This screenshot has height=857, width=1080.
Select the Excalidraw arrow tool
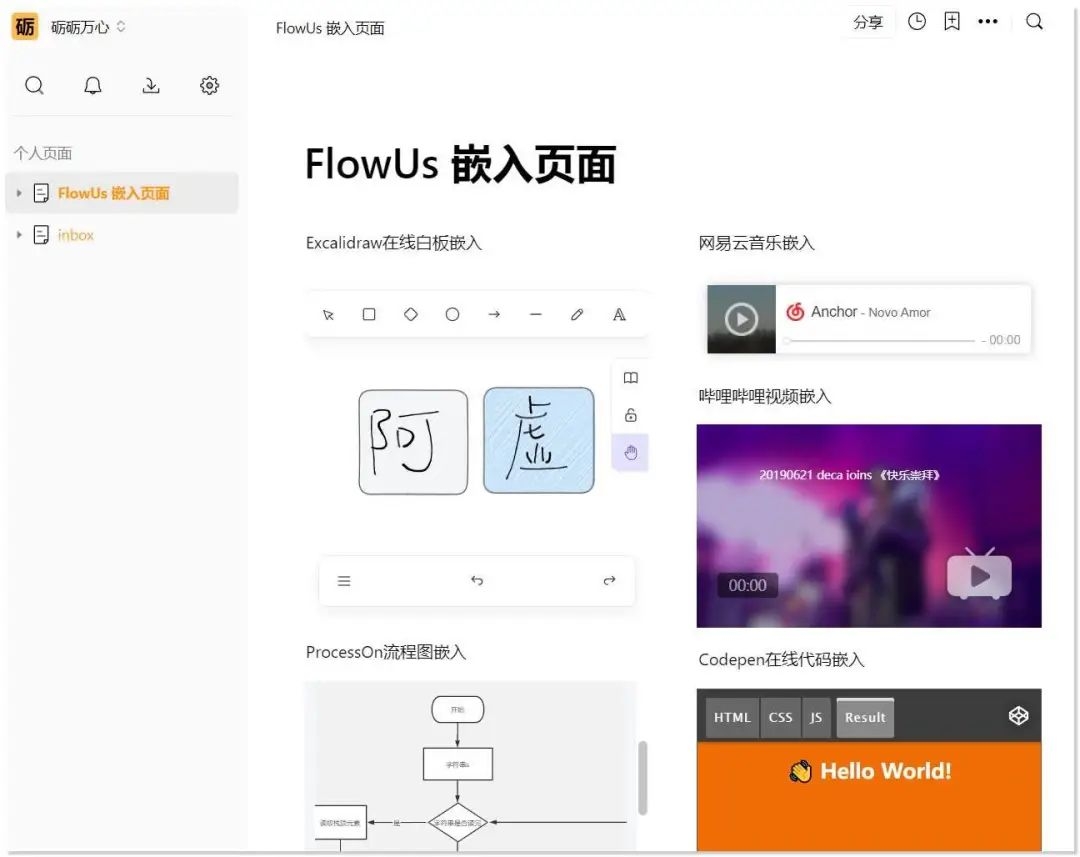(494, 315)
